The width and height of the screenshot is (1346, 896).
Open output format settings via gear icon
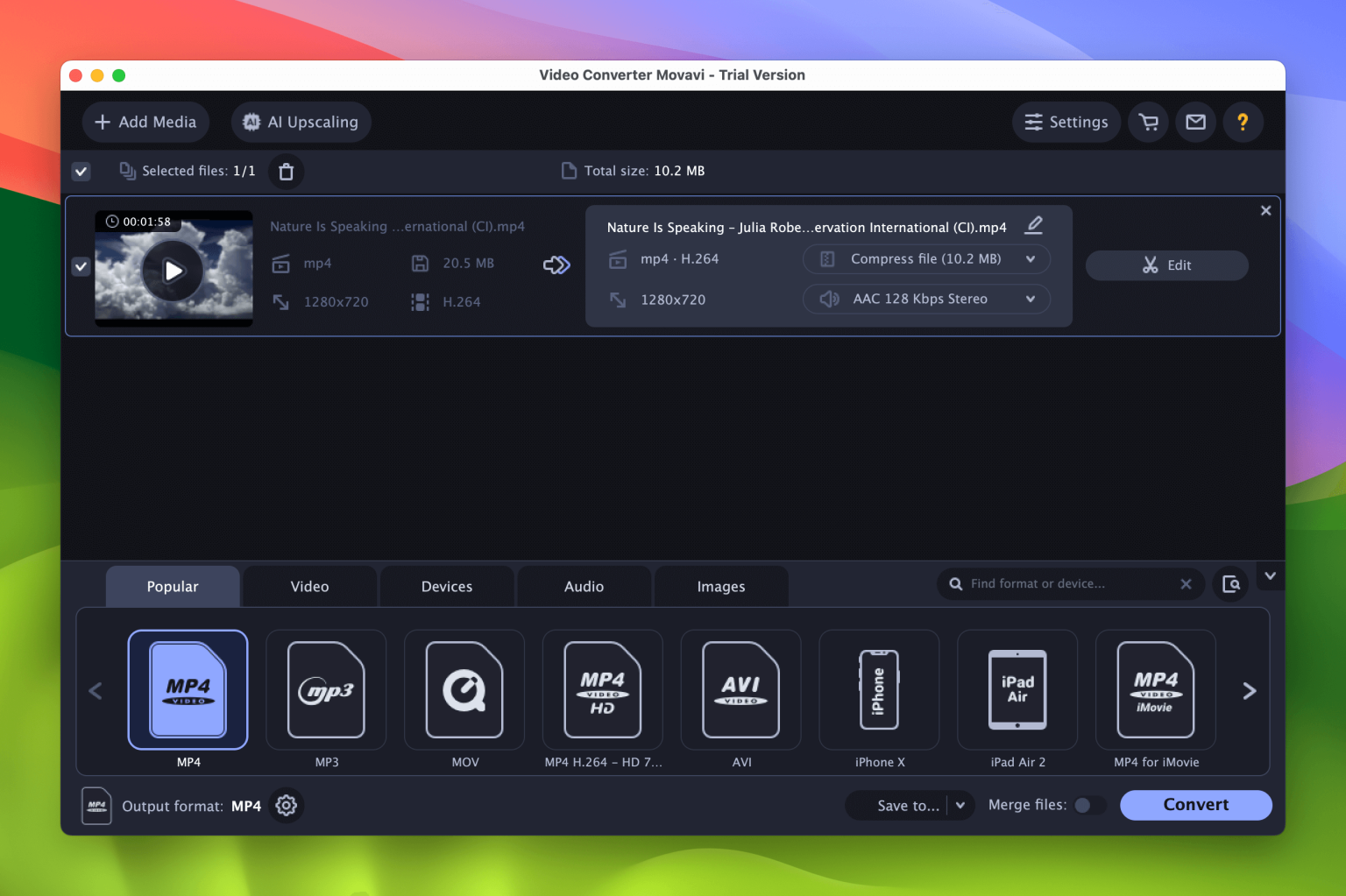pos(286,805)
